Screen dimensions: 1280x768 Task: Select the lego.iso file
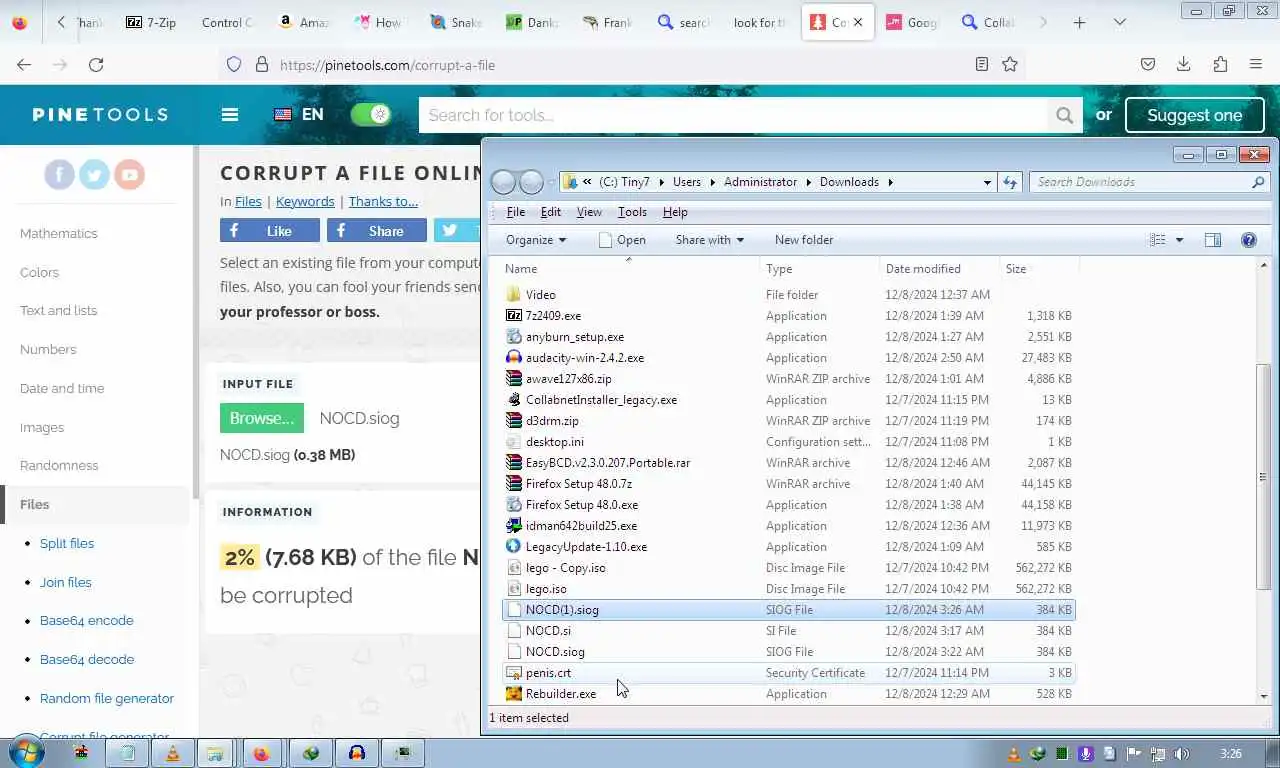click(x=788, y=589)
